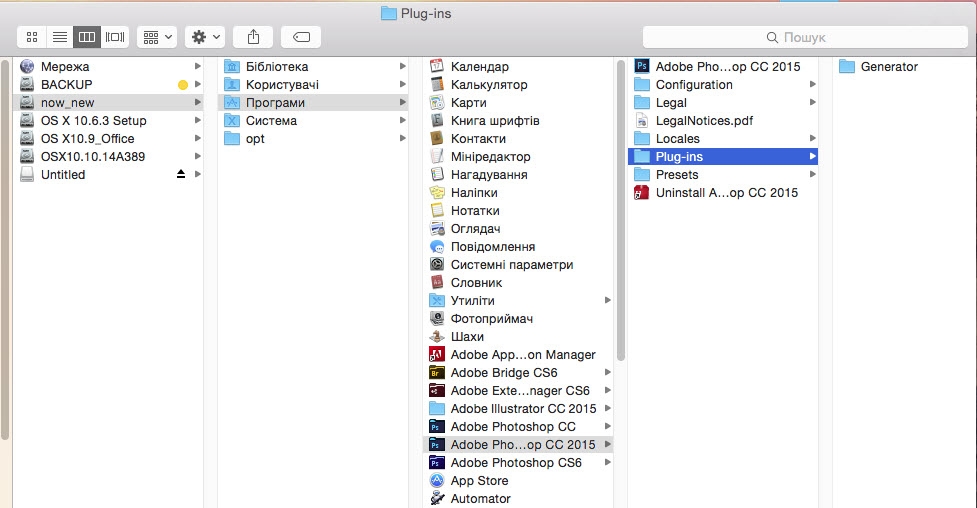Click the Plug-ins title folder icon
977x508 pixels.
389,13
